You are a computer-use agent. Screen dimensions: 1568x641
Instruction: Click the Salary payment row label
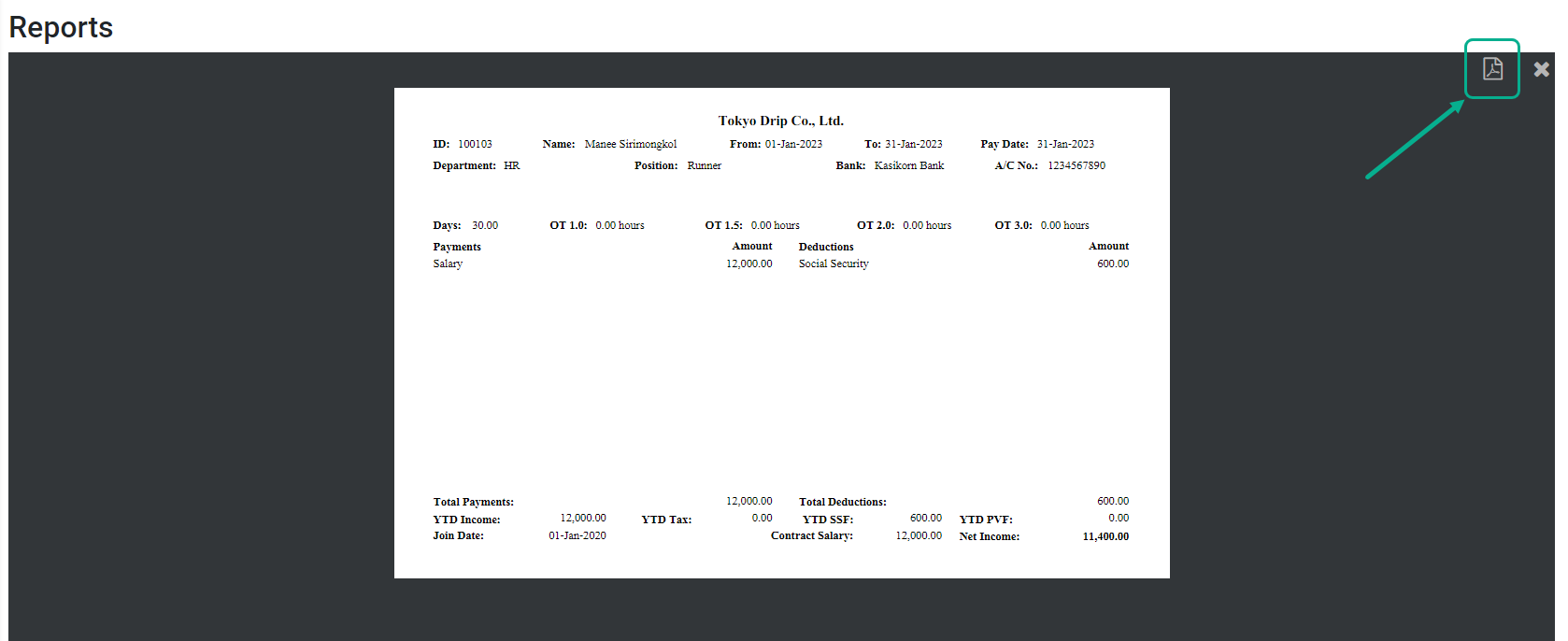coord(448,264)
